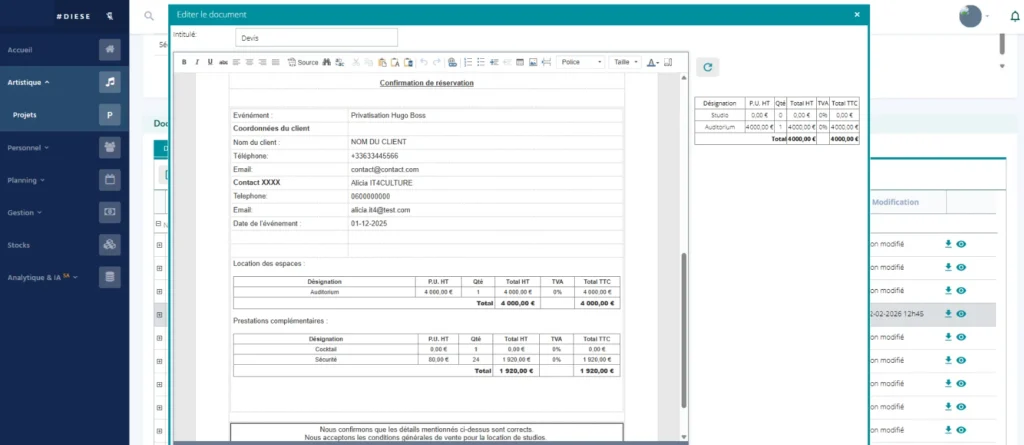Open the user avatar menu

point(974,16)
